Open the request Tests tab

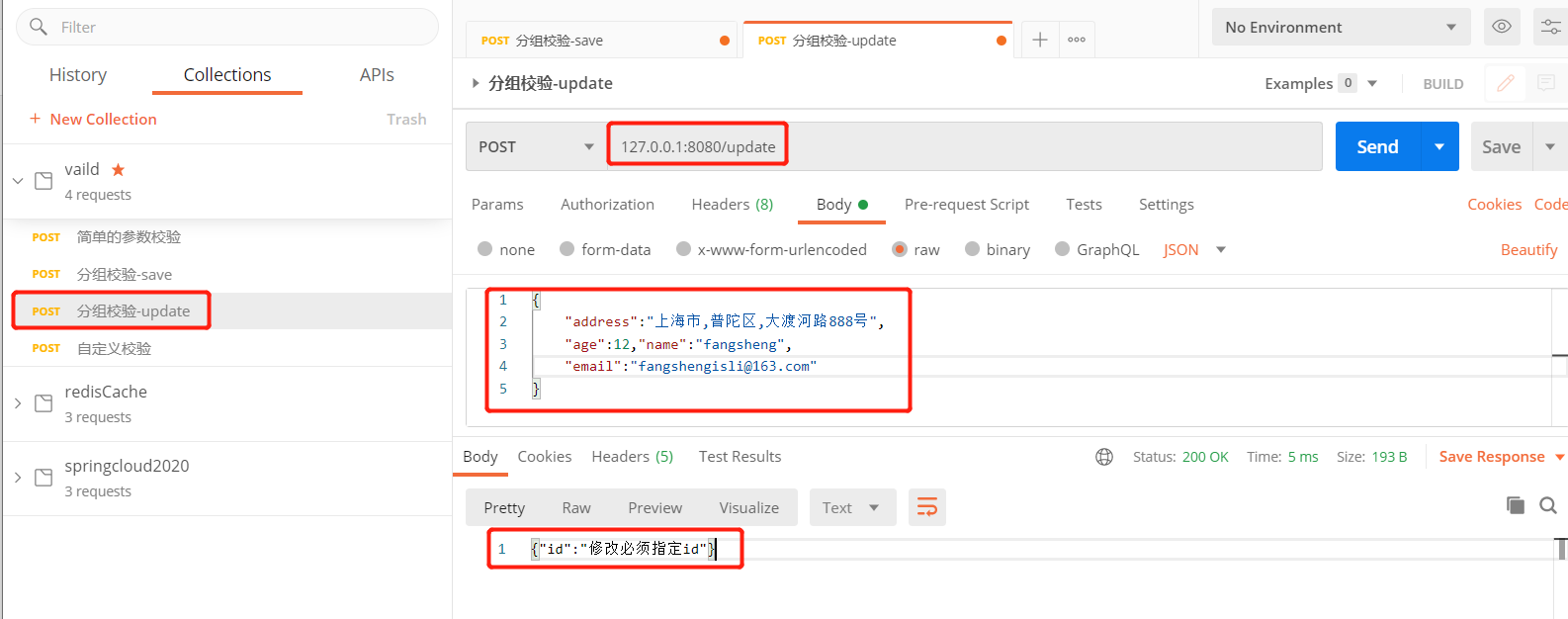pyautogui.click(x=1084, y=204)
